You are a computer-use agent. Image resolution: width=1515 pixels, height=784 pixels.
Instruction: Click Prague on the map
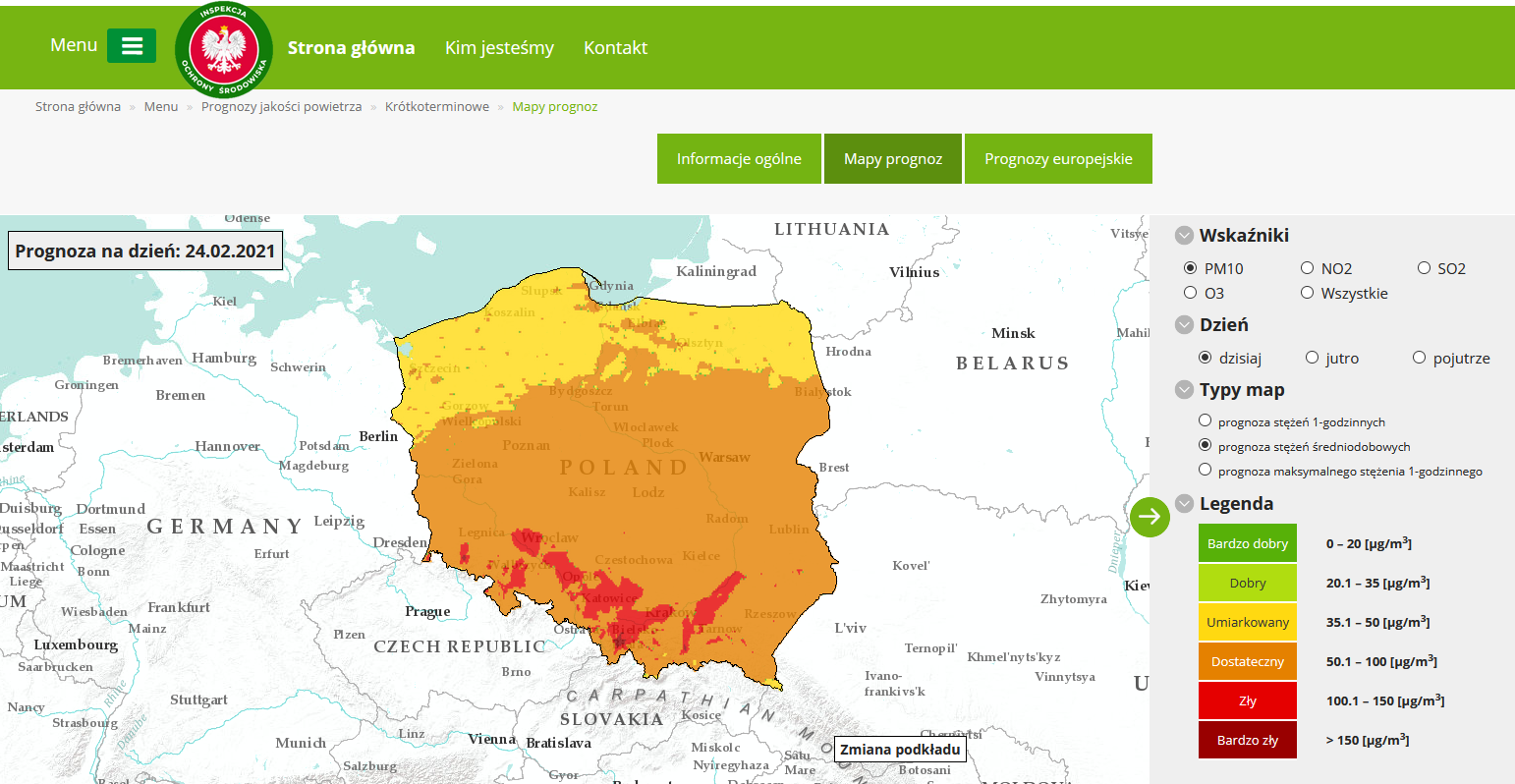pos(427,611)
